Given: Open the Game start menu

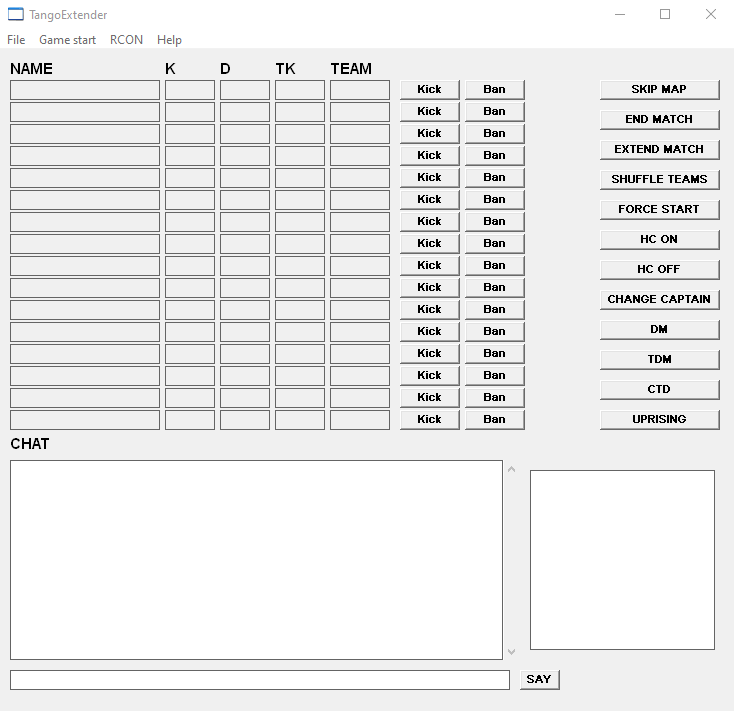Looking at the screenshot, I should 67,40.
